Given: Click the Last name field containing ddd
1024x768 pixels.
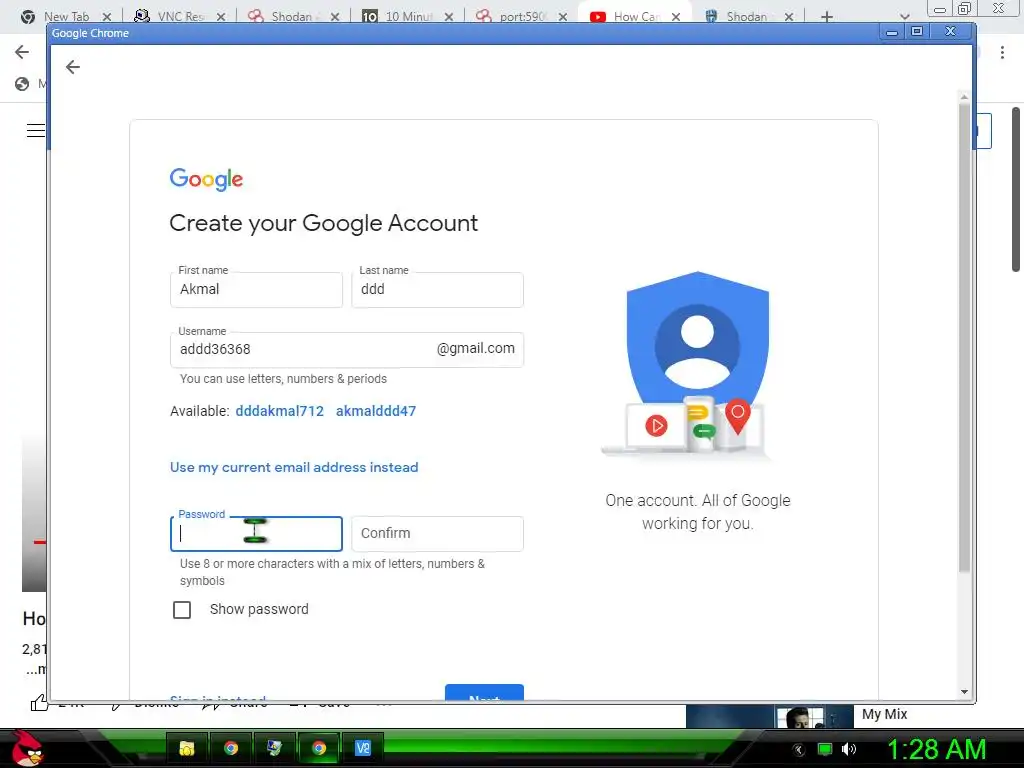Looking at the screenshot, I should [x=437, y=290].
